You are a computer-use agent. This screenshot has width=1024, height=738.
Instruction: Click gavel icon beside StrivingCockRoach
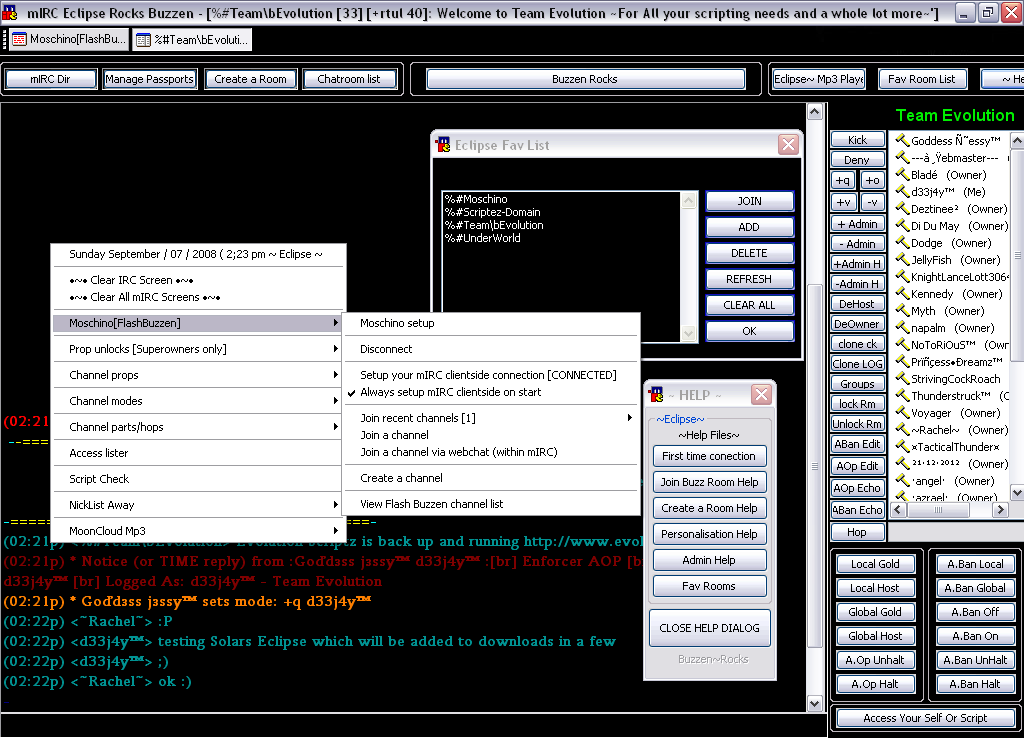(x=902, y=378)
